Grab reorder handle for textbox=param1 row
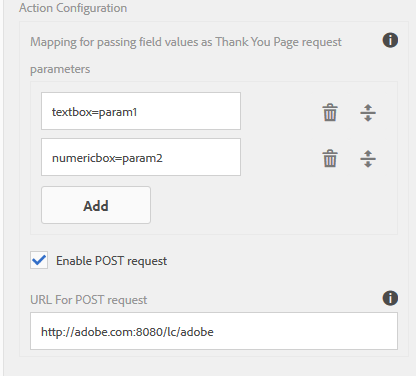Viewport: 416px width, 376px height. (x=368, y=112)
